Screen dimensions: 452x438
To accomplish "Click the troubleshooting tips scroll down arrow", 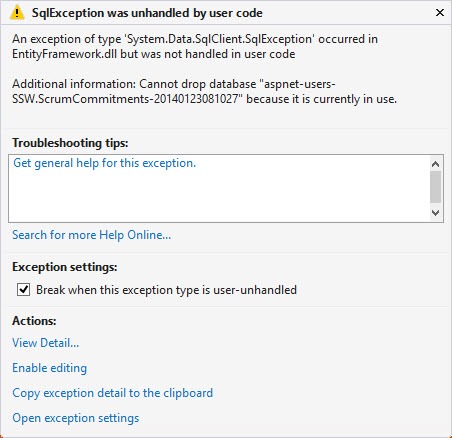I will [435, 213].
